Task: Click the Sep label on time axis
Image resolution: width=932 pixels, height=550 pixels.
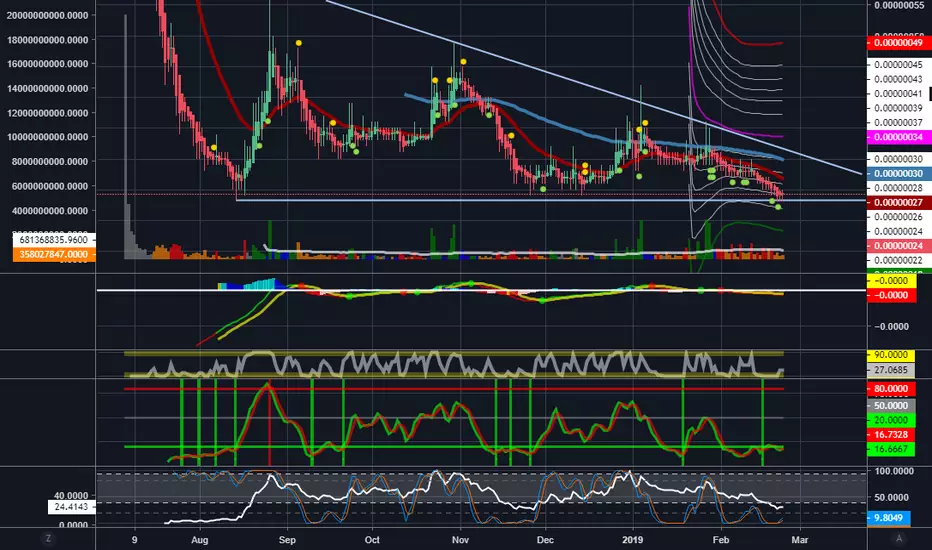Action: pos(287,540)
